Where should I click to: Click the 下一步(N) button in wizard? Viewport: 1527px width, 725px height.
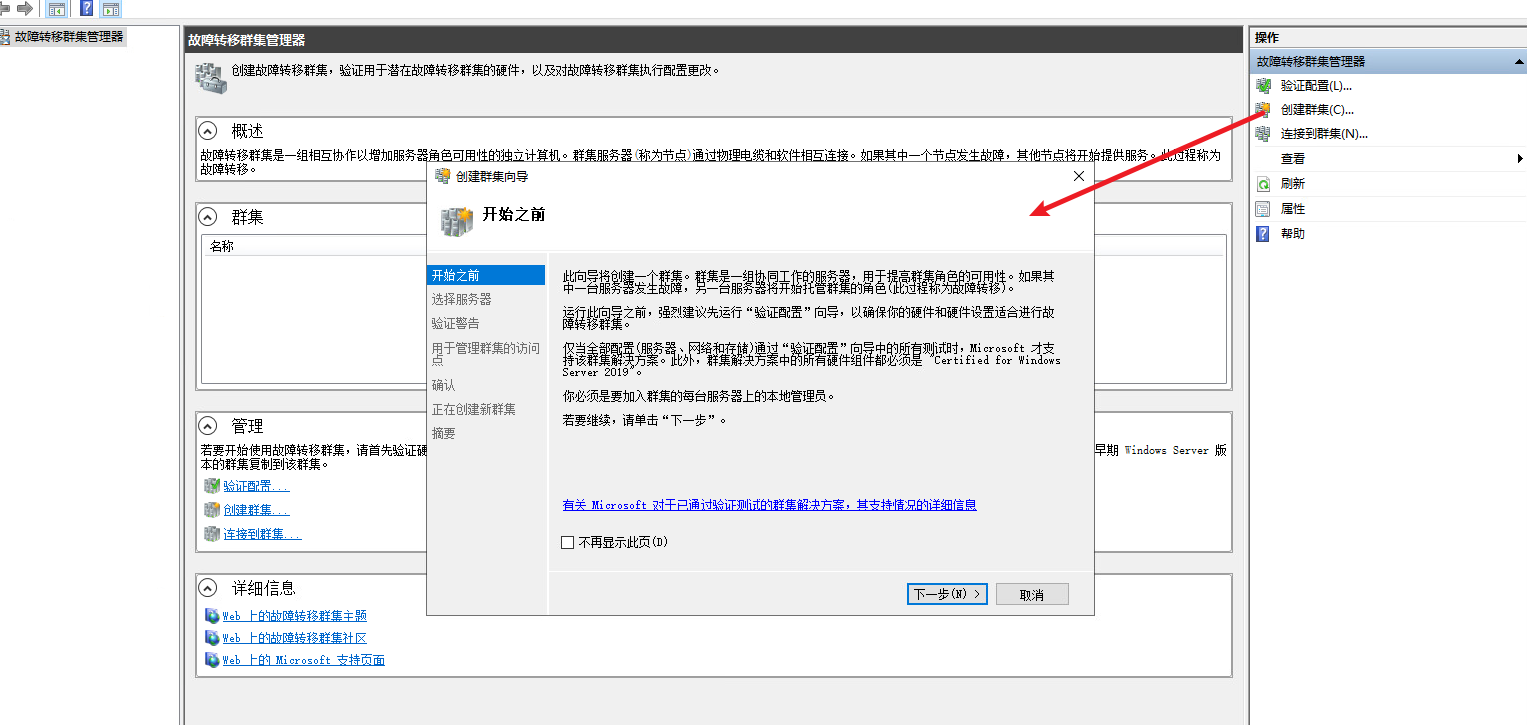click(947, 594)
